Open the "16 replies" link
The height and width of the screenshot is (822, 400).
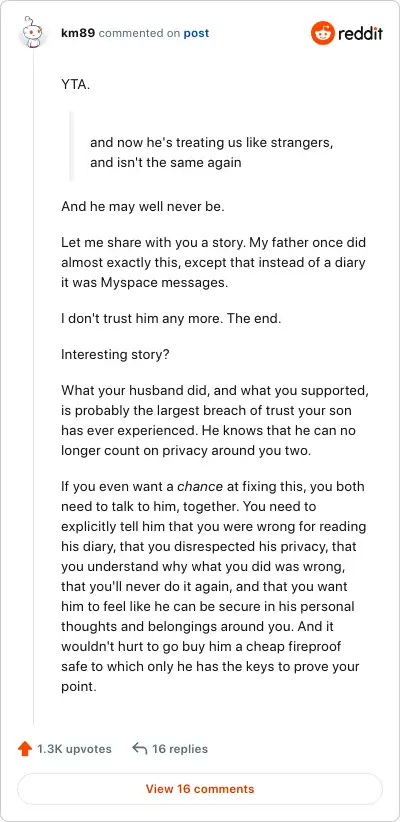pyautogui.click(x=180, y=749)
